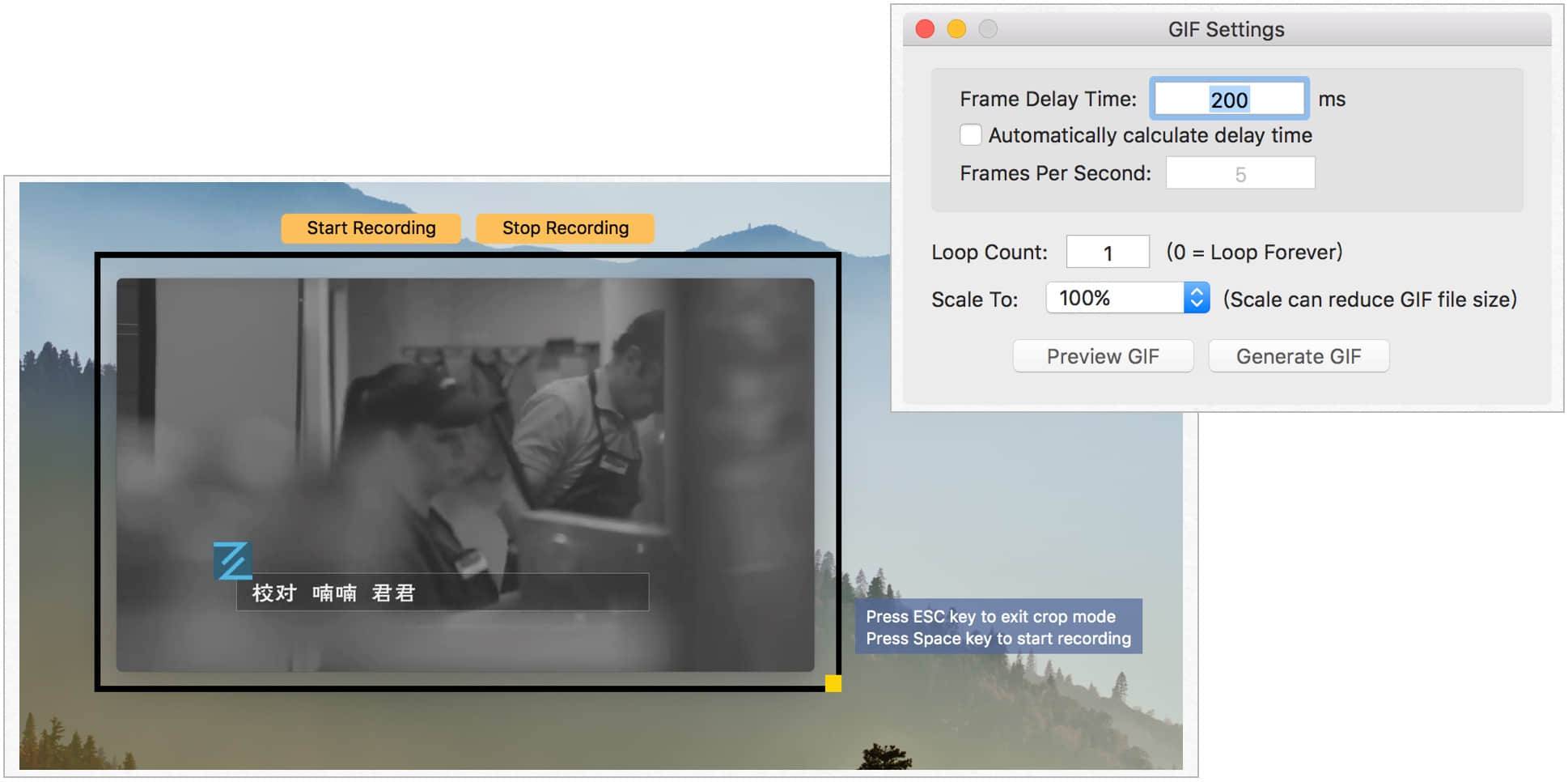1568x782 pixels.
Task: Click the Generate GIF button
Action: [1299, 356]
